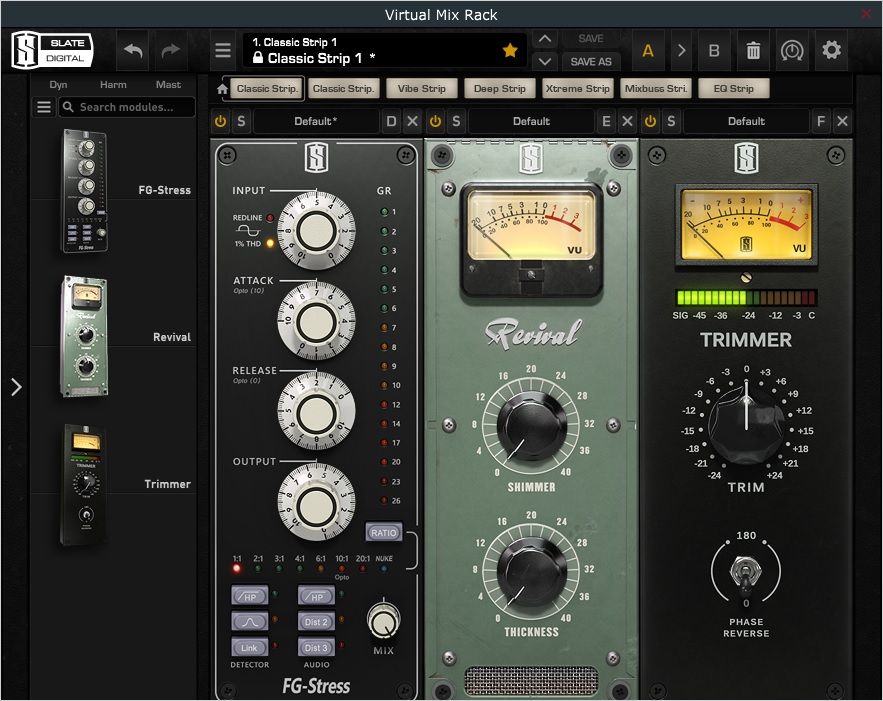Select the Deep Strip preset tab
Image resolution: width=883 pixels, height=701 pixels.
(x=500, y=88)
